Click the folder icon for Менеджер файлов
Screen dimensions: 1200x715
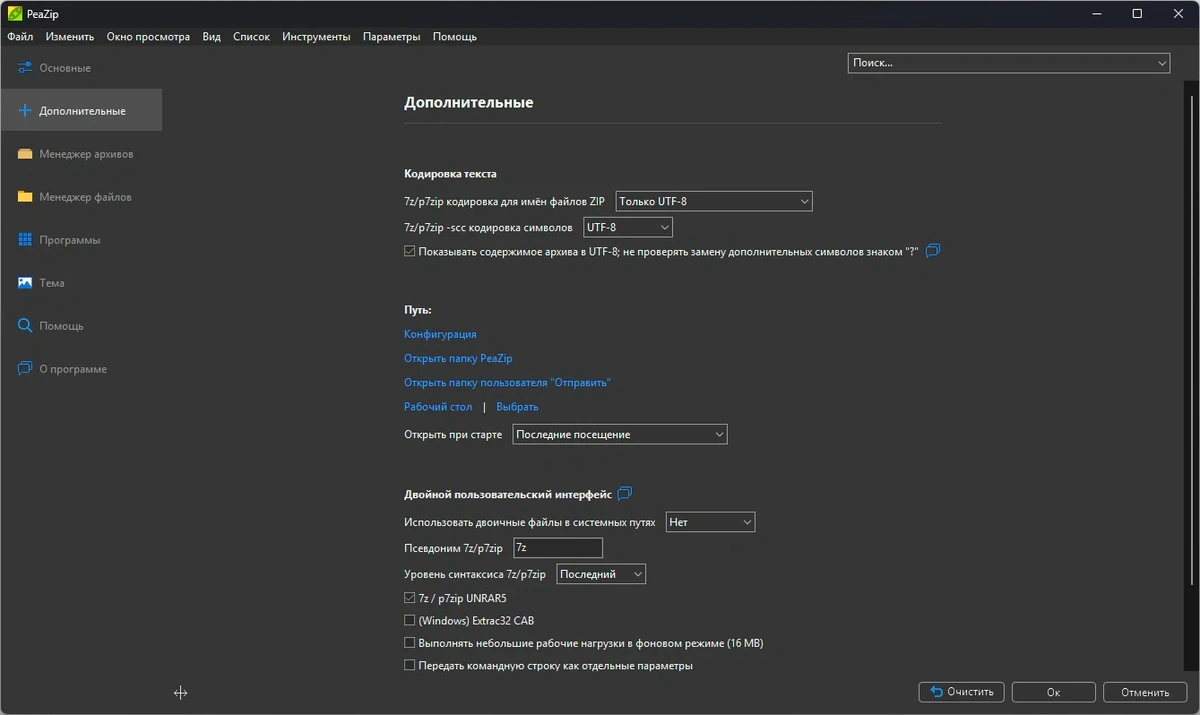[x=25, y=197]
